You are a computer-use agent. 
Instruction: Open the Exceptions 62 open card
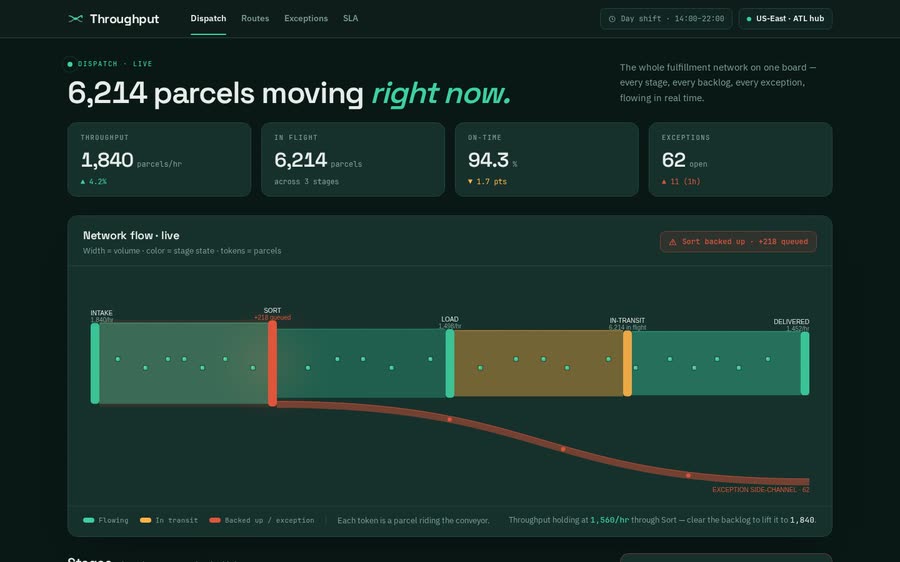(740, 160)
